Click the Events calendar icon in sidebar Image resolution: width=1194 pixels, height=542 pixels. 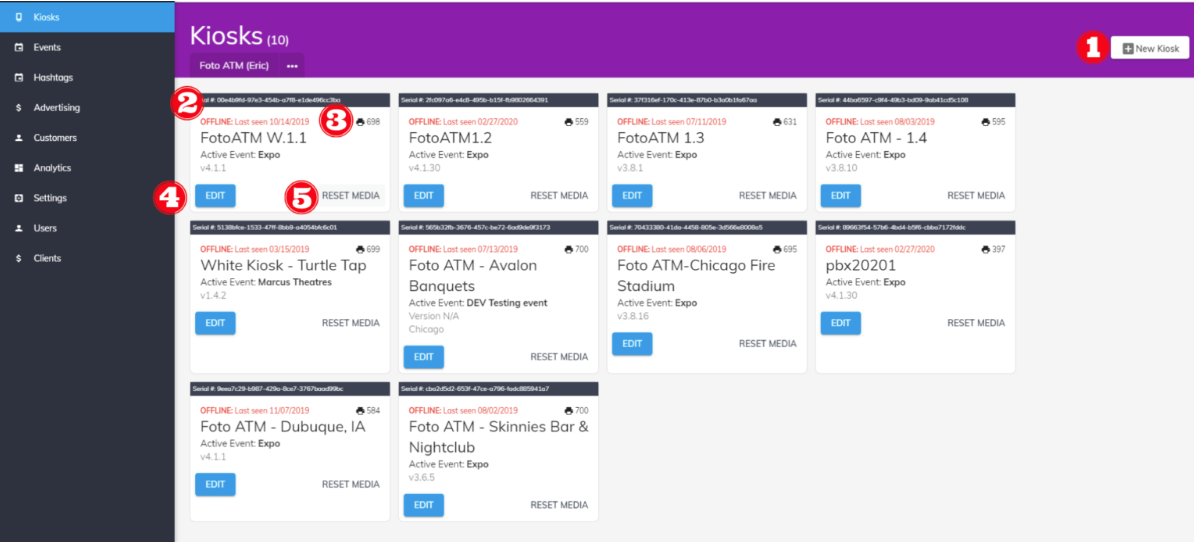click(x=19, y=47)
